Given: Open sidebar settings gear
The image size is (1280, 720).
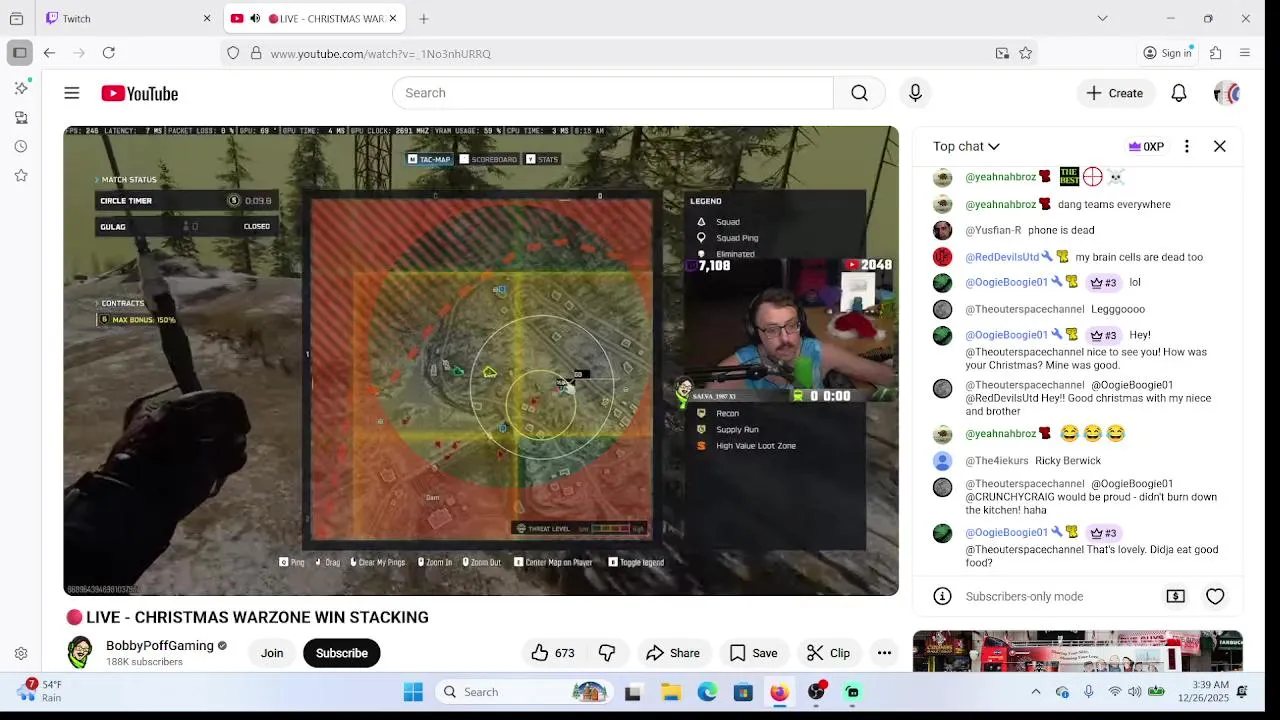Looking at the screenshot, I should pos(21,654).
